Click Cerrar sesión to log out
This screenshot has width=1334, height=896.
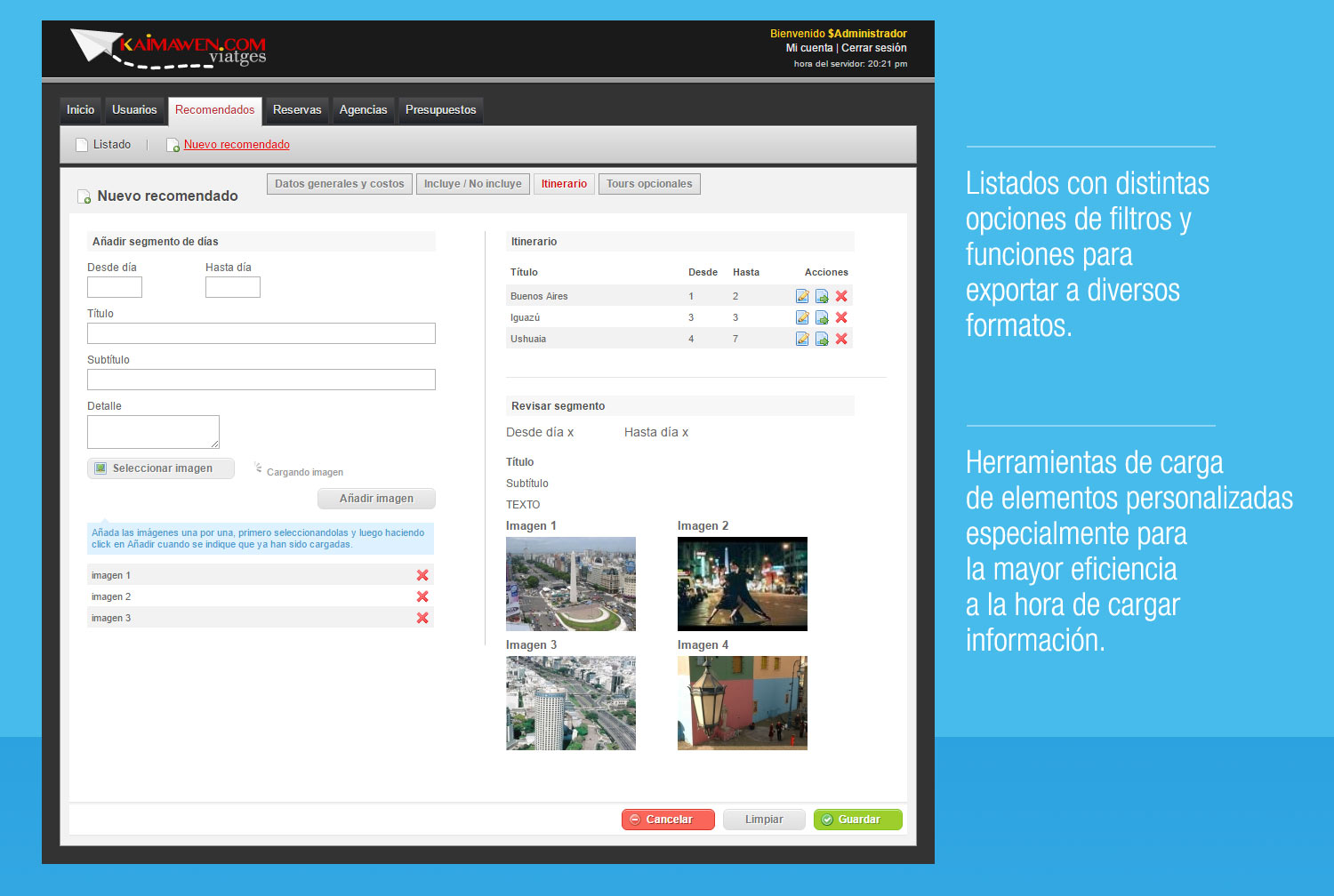(x=874, y=48)
